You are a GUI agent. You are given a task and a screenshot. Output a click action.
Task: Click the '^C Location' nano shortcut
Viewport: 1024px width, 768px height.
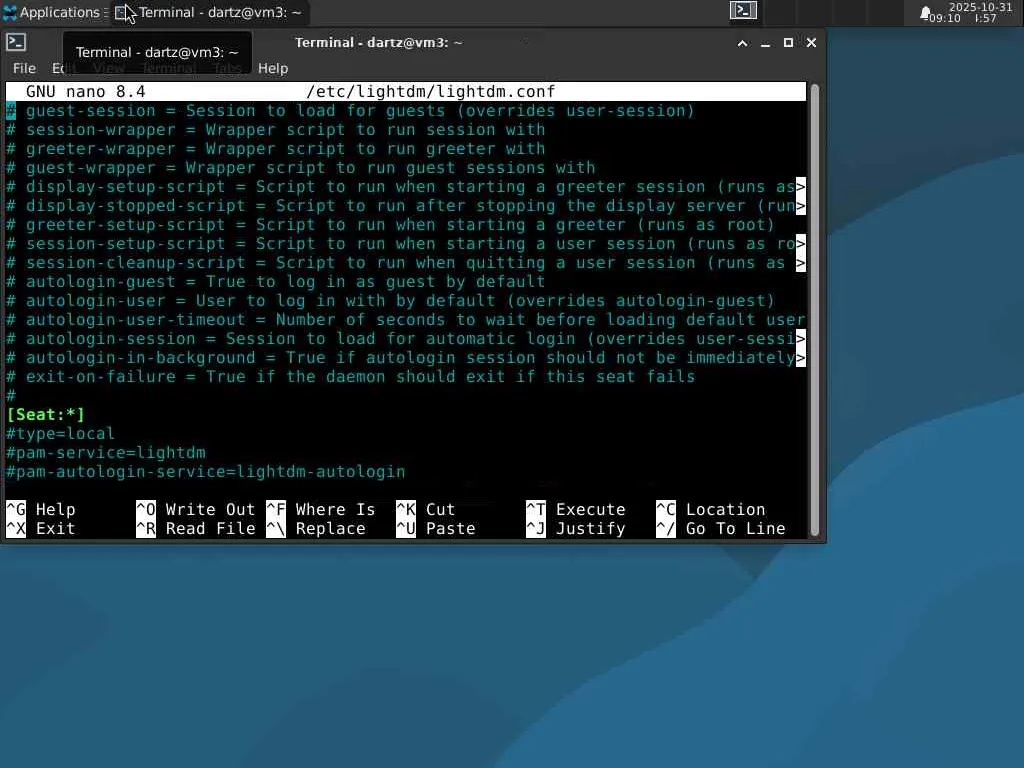711,509
